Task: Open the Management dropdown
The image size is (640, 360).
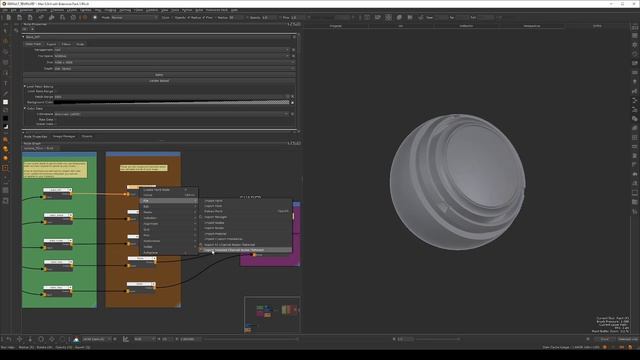Action: (171, 50)
